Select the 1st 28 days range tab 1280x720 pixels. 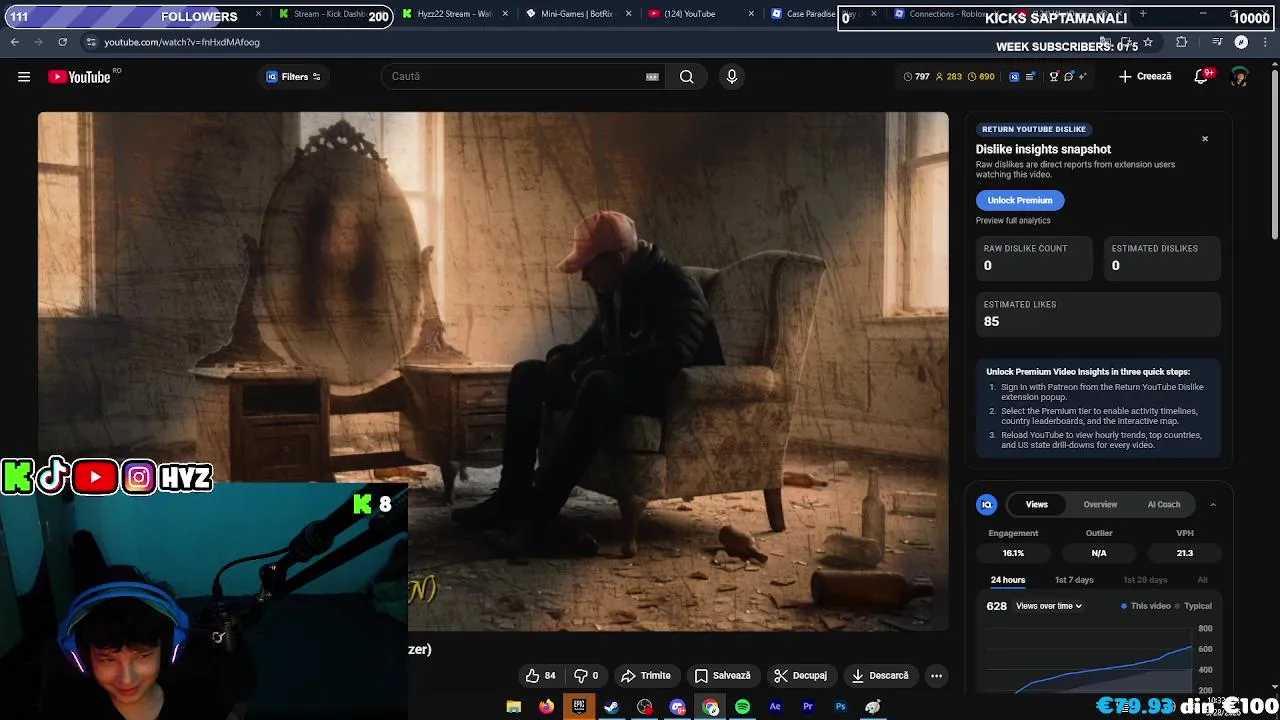1145,580
